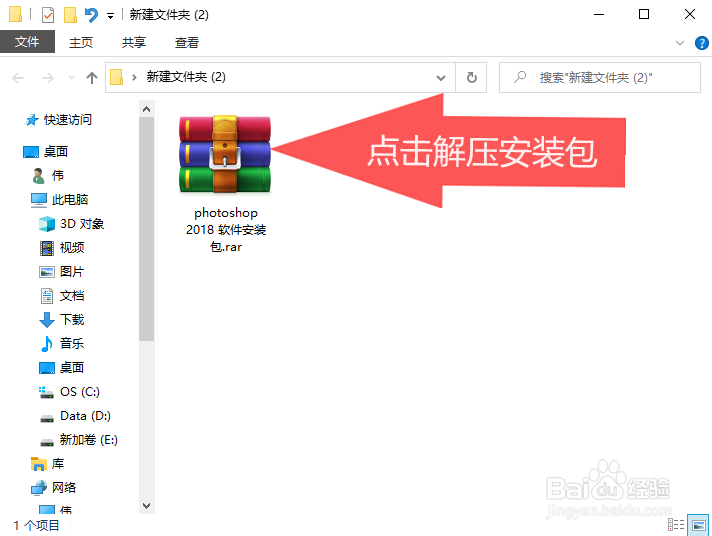The width and height of the screenshot is (712, 536).
Task: Open the recent locations dropdown arrow
Action: pyautogui.click(x=71, y=78)
